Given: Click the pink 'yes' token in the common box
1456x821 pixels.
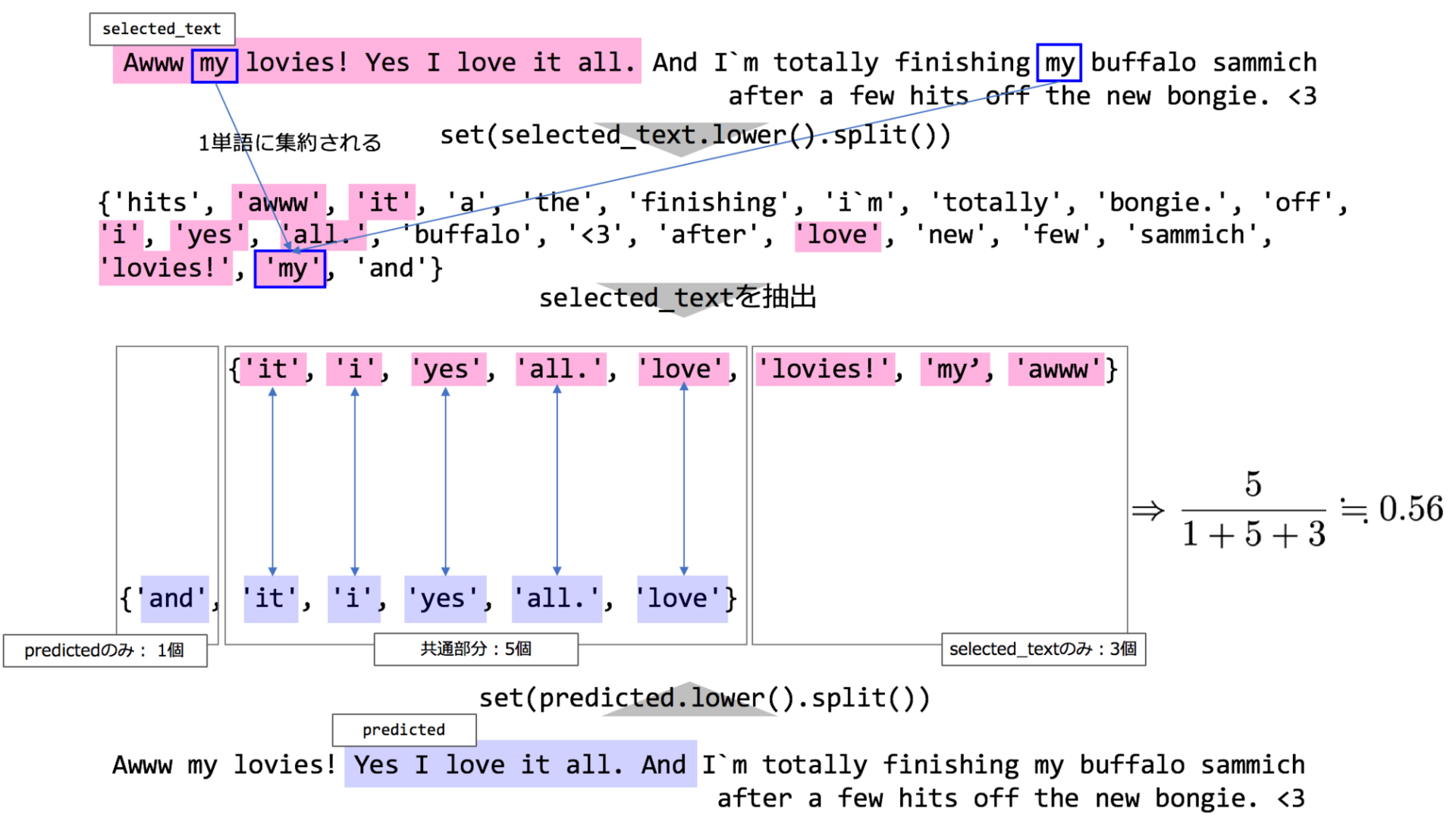Looking at the screenshot, I should pos(447,369).
